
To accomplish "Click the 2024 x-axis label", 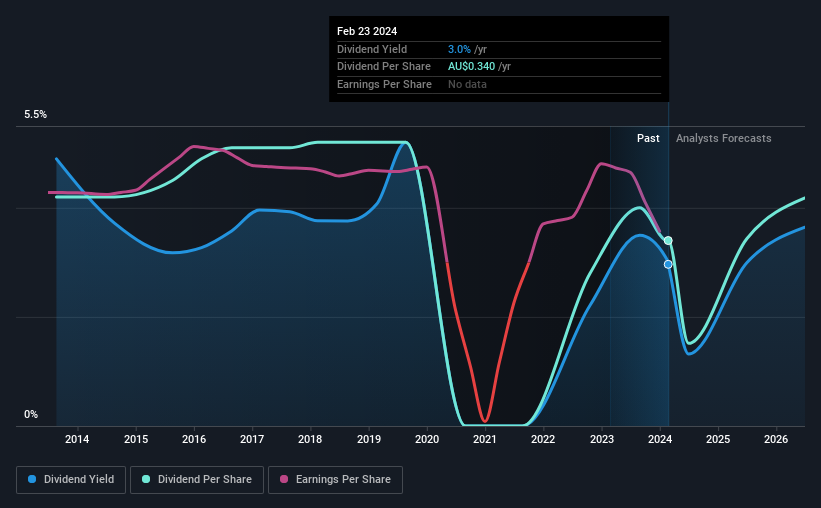I will [660, 439].
